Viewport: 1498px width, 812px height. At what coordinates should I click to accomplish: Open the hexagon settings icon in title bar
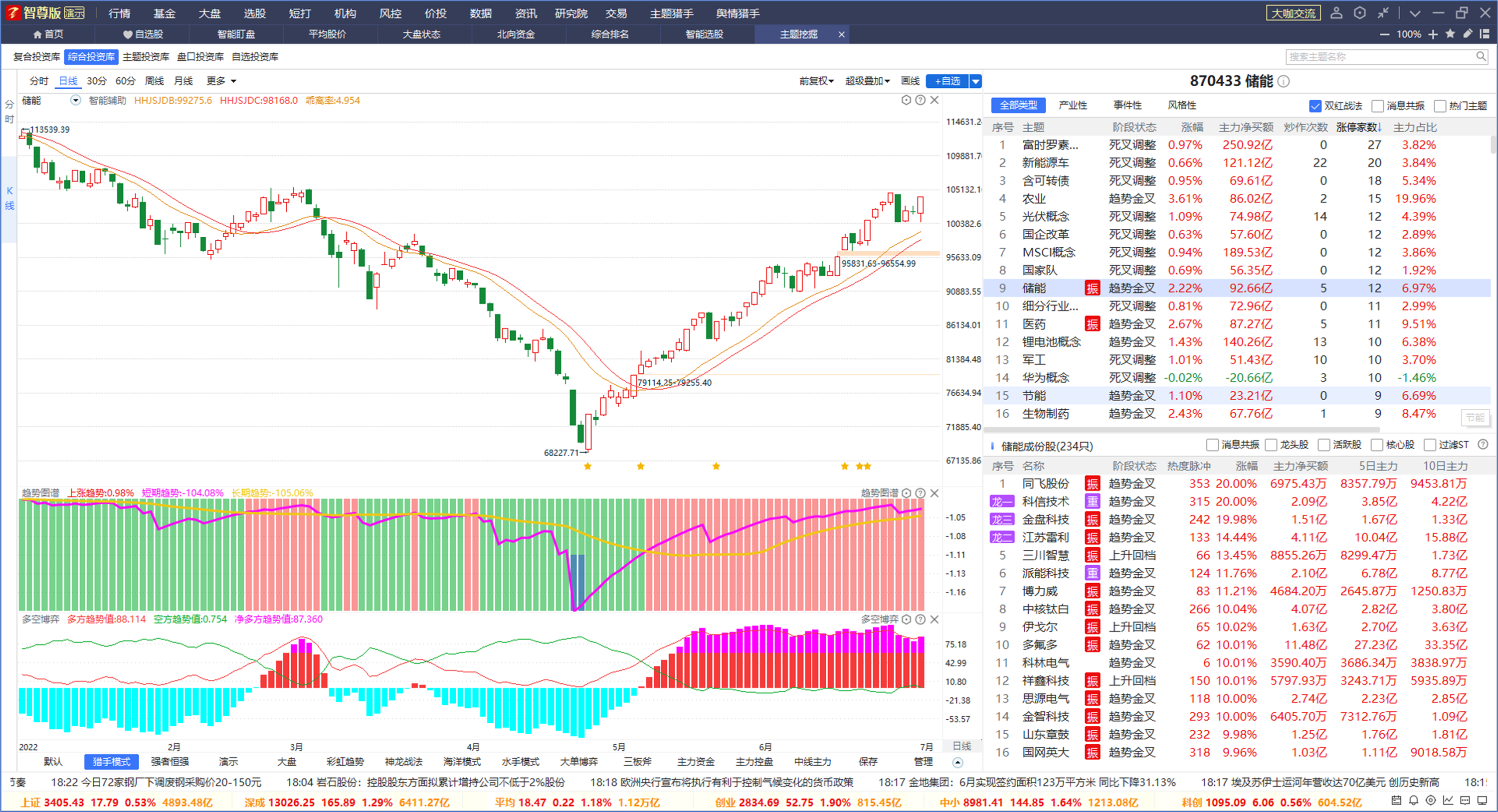(1359, 13)
